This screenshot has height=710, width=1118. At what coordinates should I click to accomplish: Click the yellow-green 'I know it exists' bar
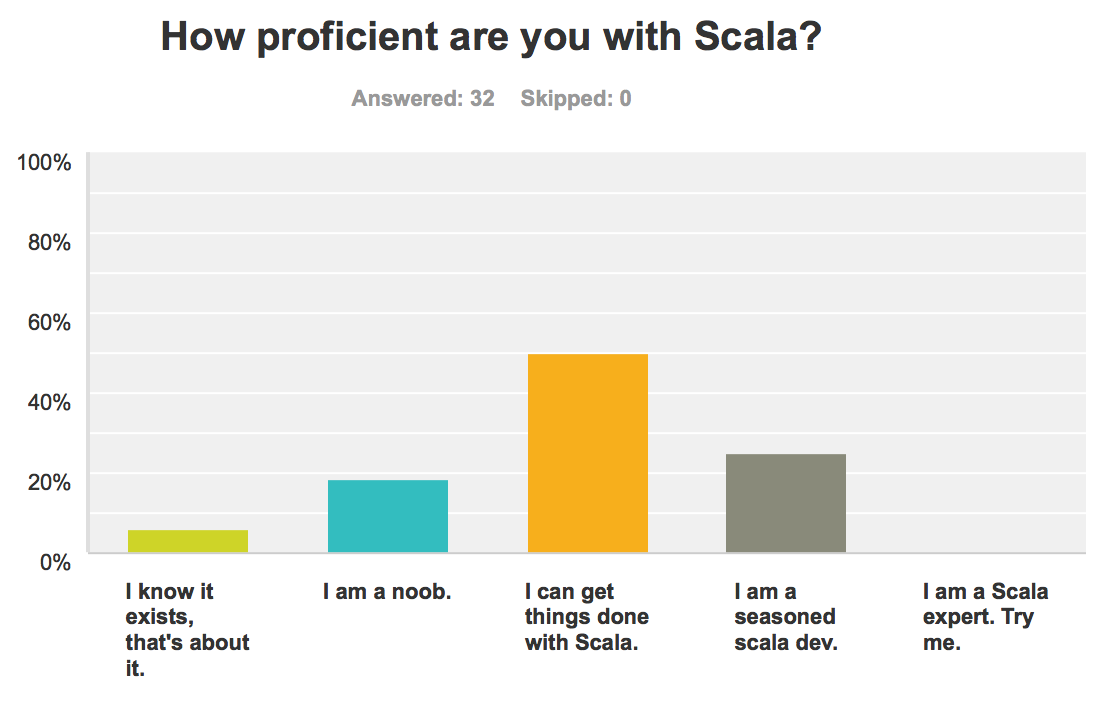pyautogui.click(x=188, y=541)
